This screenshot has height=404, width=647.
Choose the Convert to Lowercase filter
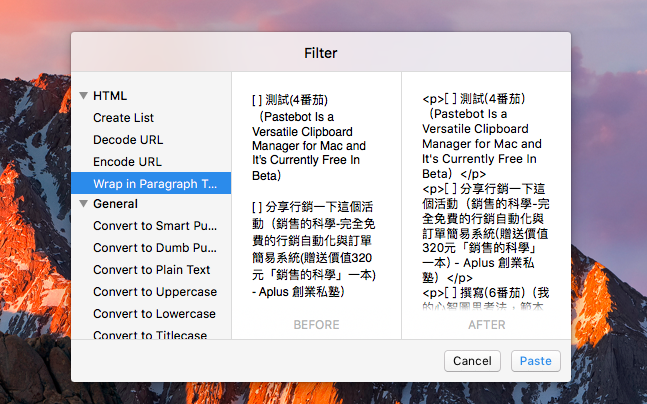pos(154,314)
